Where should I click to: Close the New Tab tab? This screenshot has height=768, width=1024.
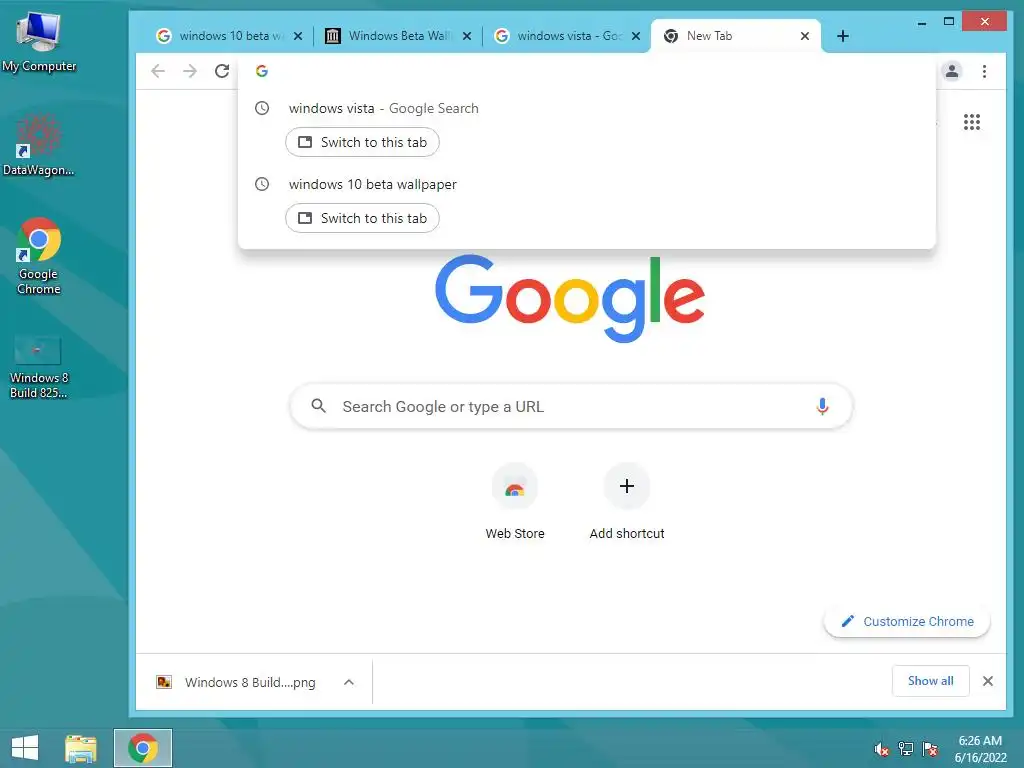tap(805, 36)
